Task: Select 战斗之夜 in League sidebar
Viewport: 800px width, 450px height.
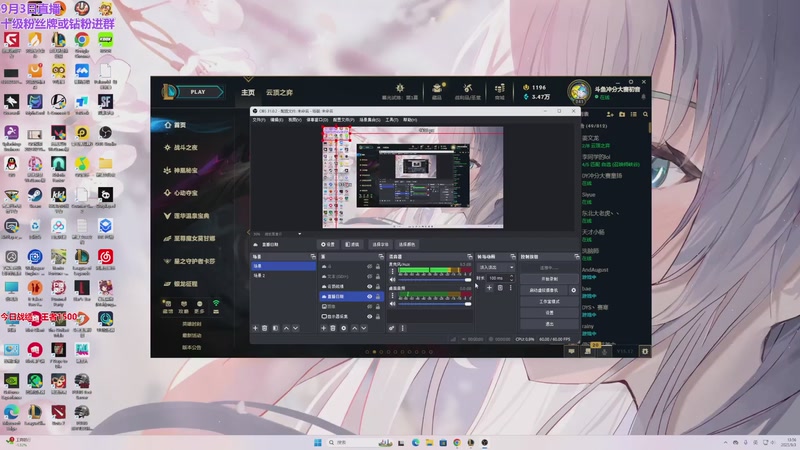Action: click(185, 147)
